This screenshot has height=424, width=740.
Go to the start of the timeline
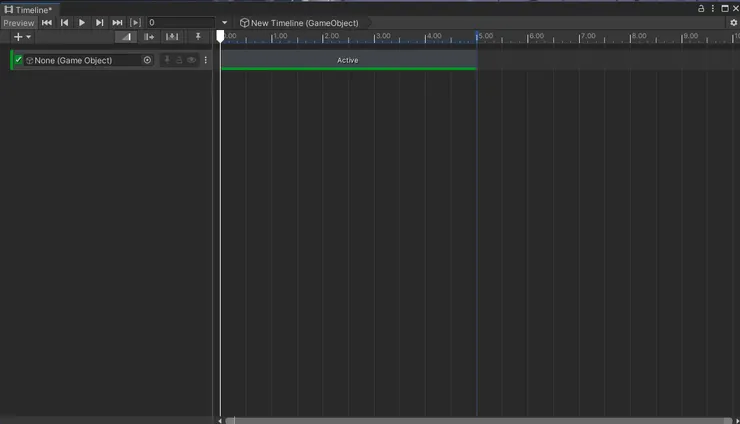[x=47, y=23]
